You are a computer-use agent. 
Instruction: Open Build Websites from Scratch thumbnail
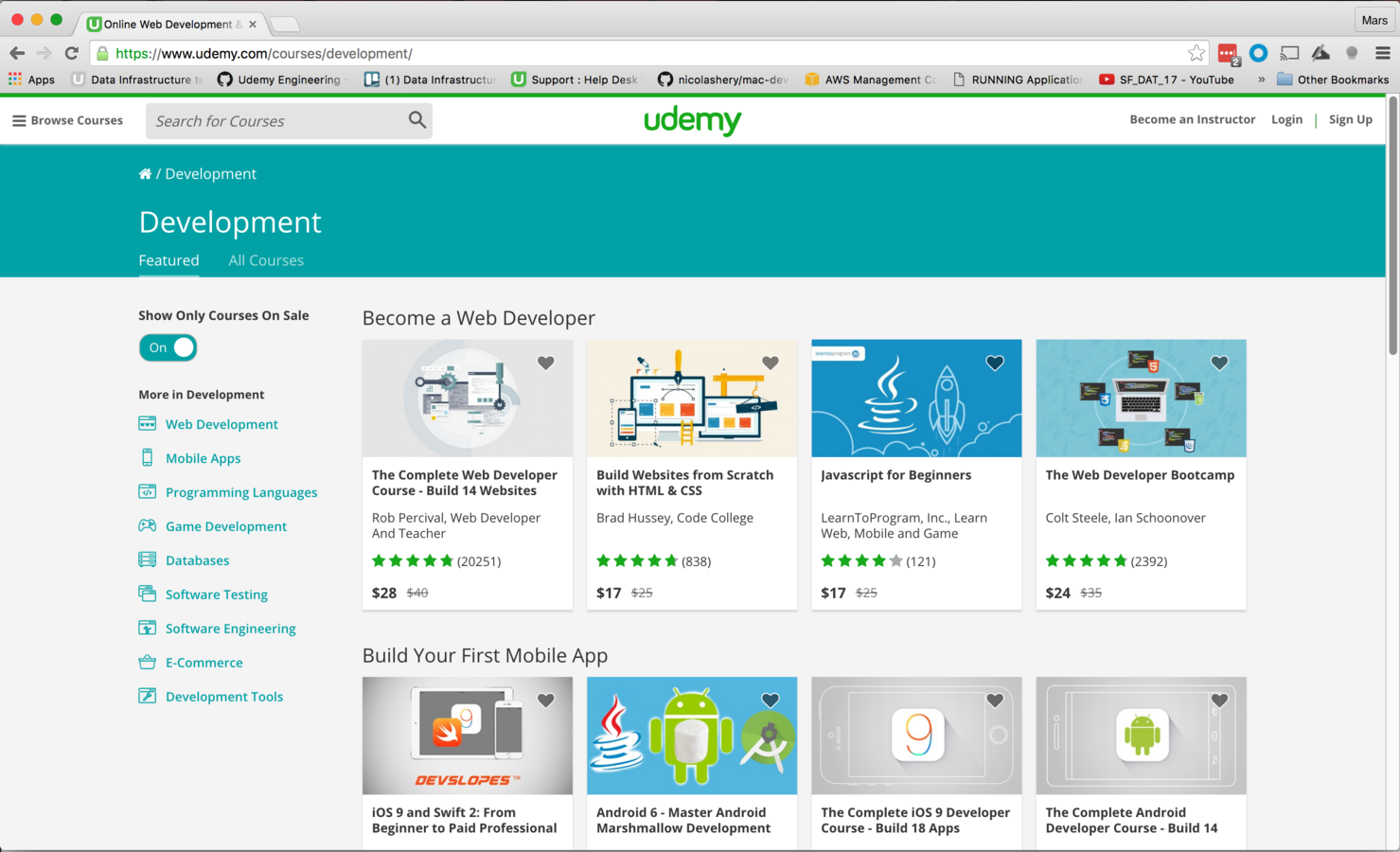point(692,398)
